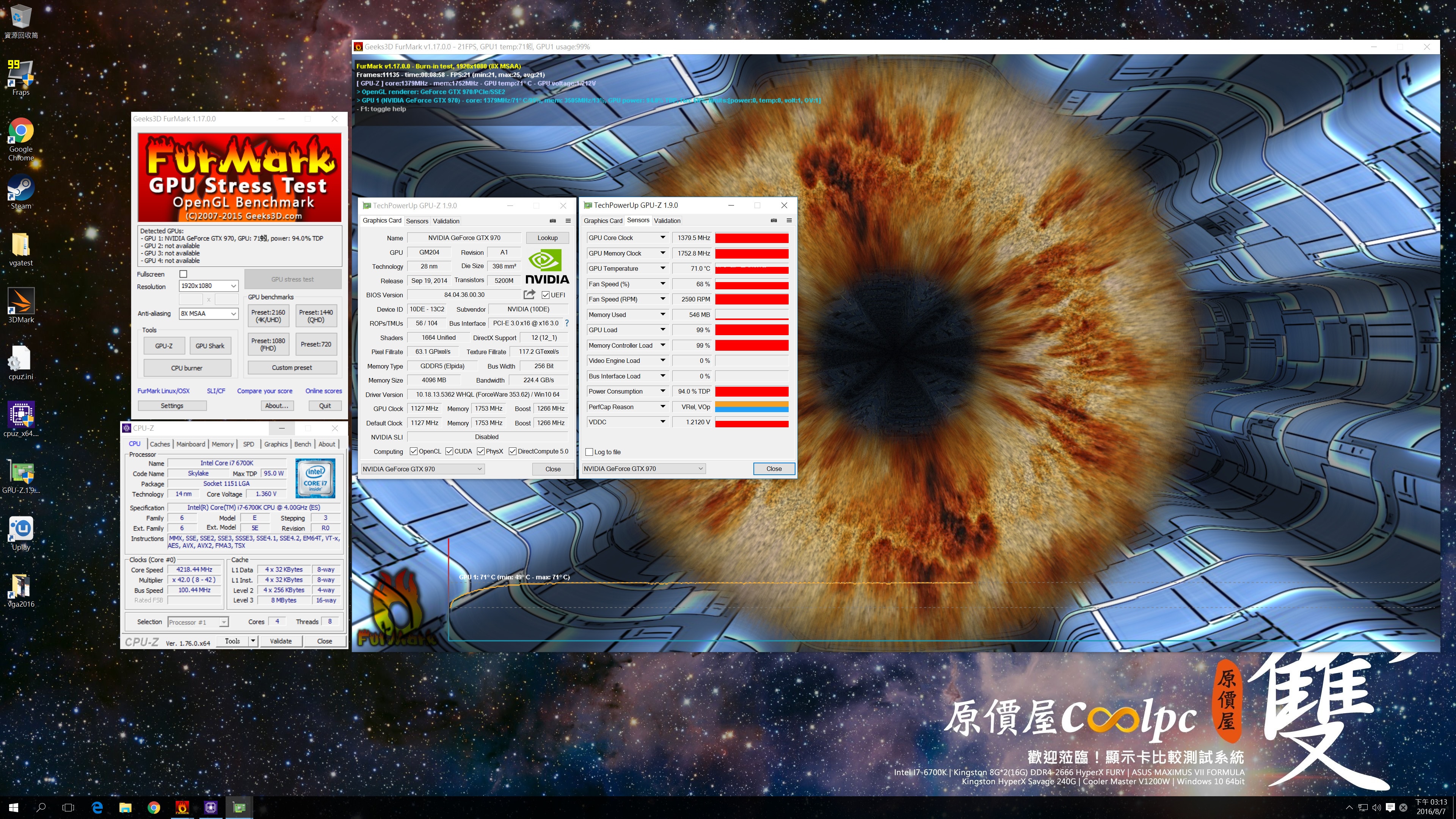Open the Online scores link
Screen dimensions: 1456x819
coord(323,391)
